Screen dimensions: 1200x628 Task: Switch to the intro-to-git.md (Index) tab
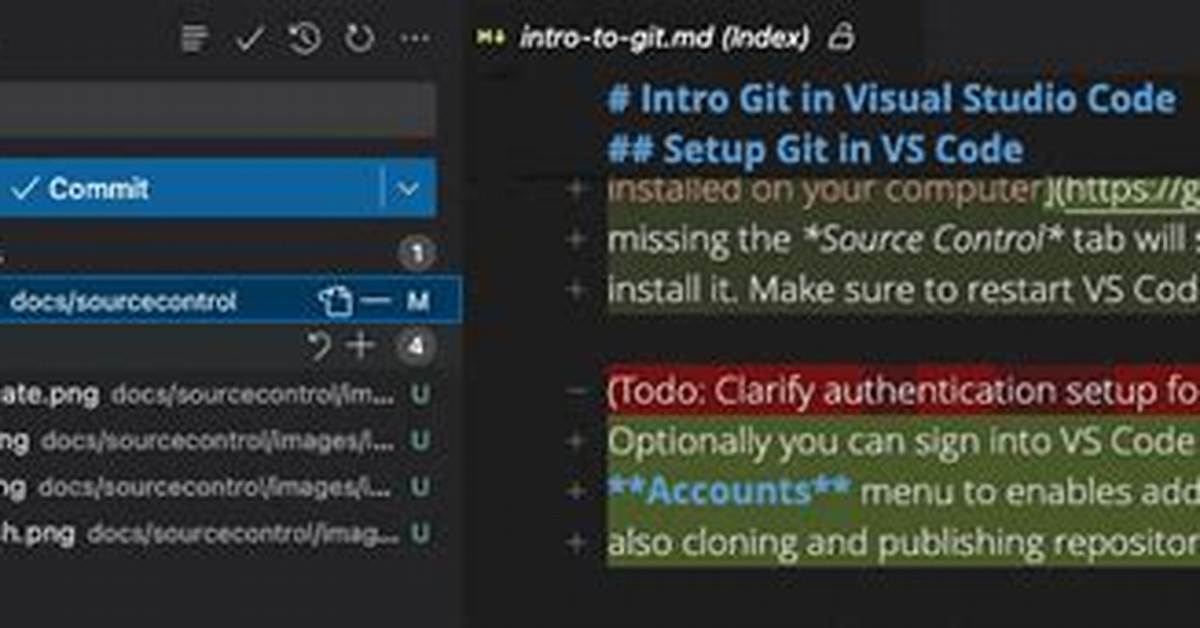click(663, 39)
